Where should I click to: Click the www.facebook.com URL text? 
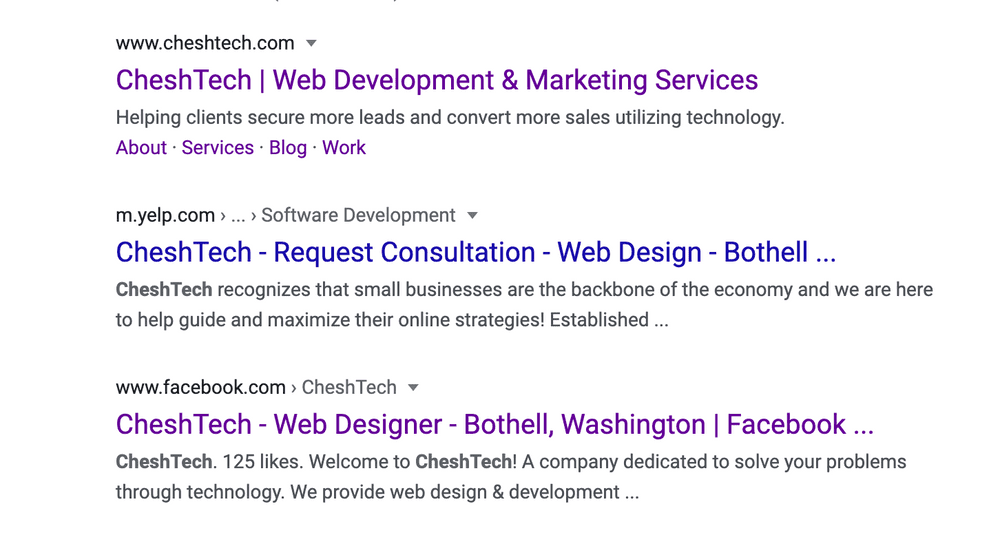click(x=200, y=387)
